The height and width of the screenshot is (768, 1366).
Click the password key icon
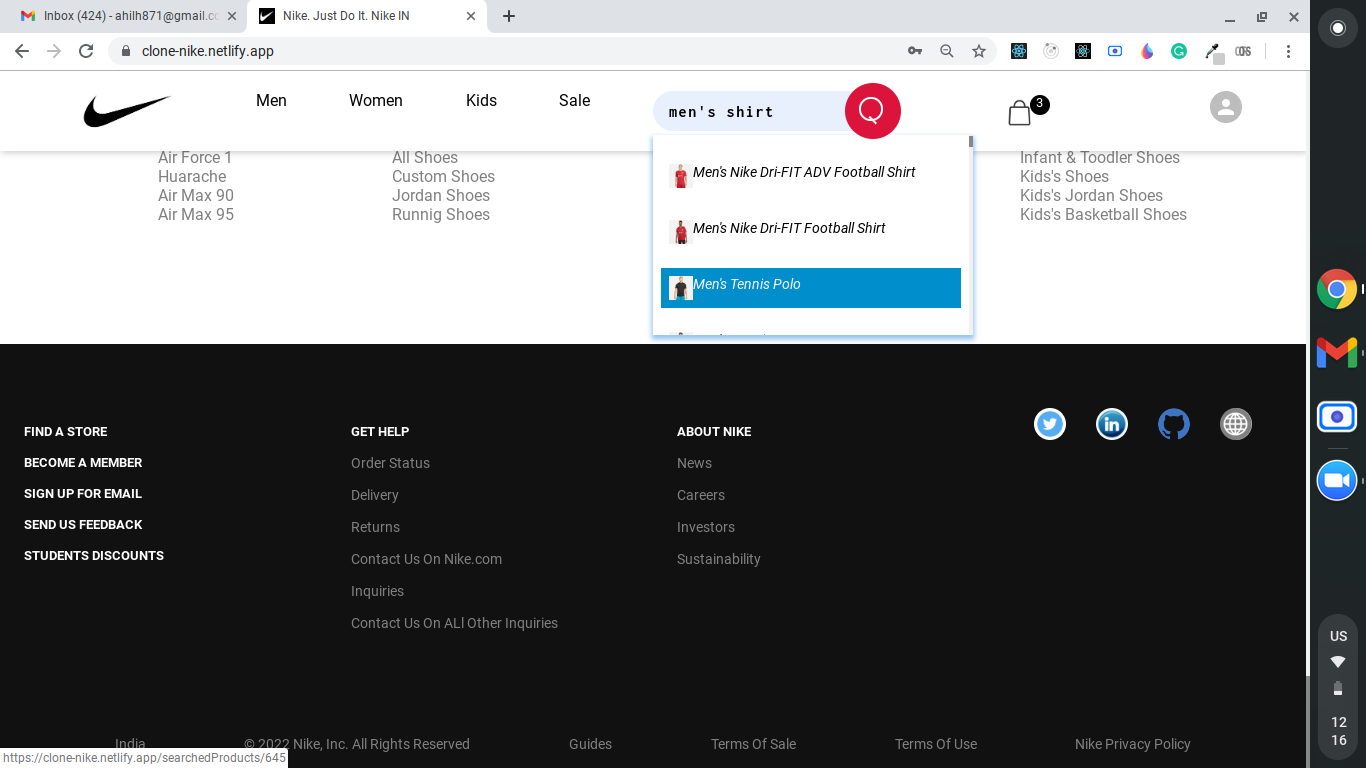click(x=915, y=51)
